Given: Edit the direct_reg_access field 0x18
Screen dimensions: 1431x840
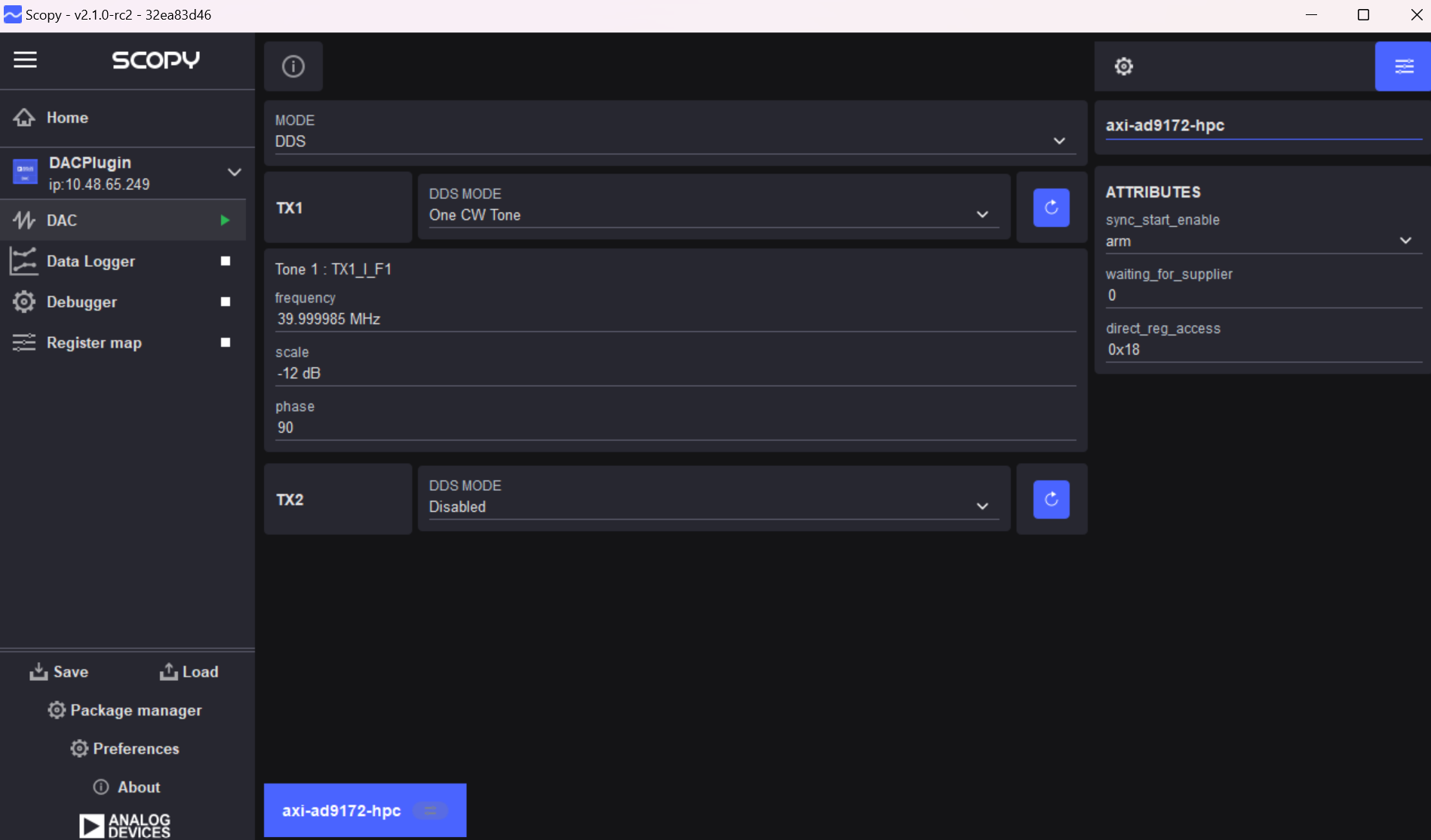Looking at the screenshot, I should click(x=1264, y=350).
